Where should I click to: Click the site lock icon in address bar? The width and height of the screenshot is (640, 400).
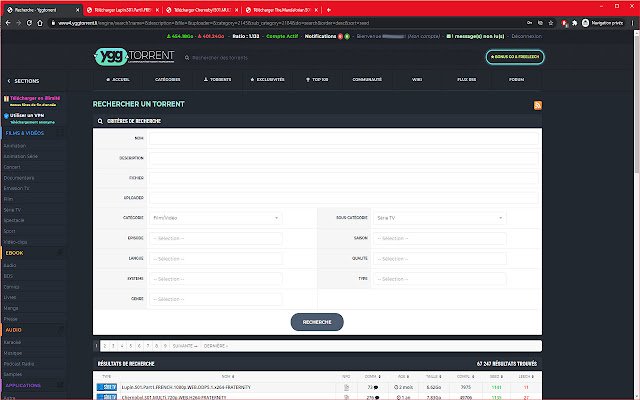click(x=53, y=23)
